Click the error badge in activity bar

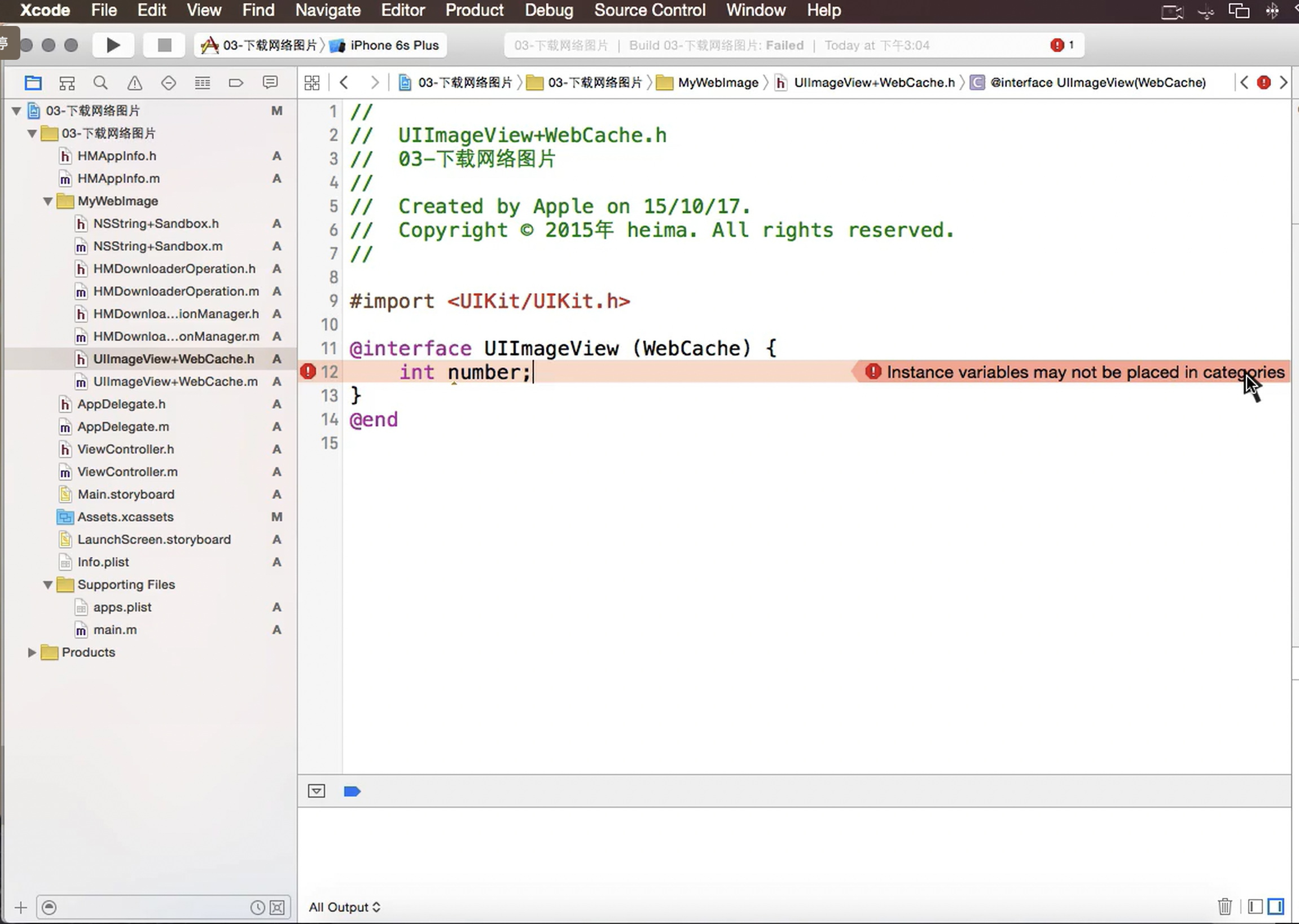click(x=1062, y=45)
